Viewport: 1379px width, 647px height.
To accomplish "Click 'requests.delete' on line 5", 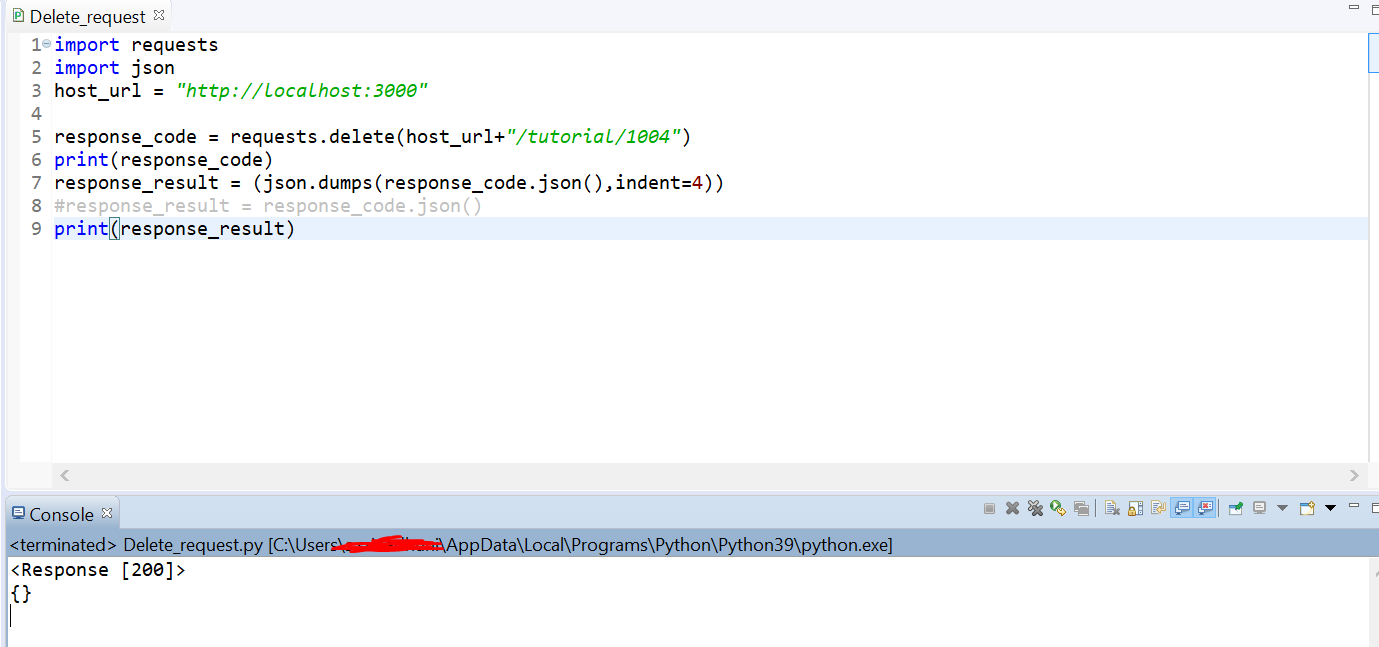I will coord(312,137).
